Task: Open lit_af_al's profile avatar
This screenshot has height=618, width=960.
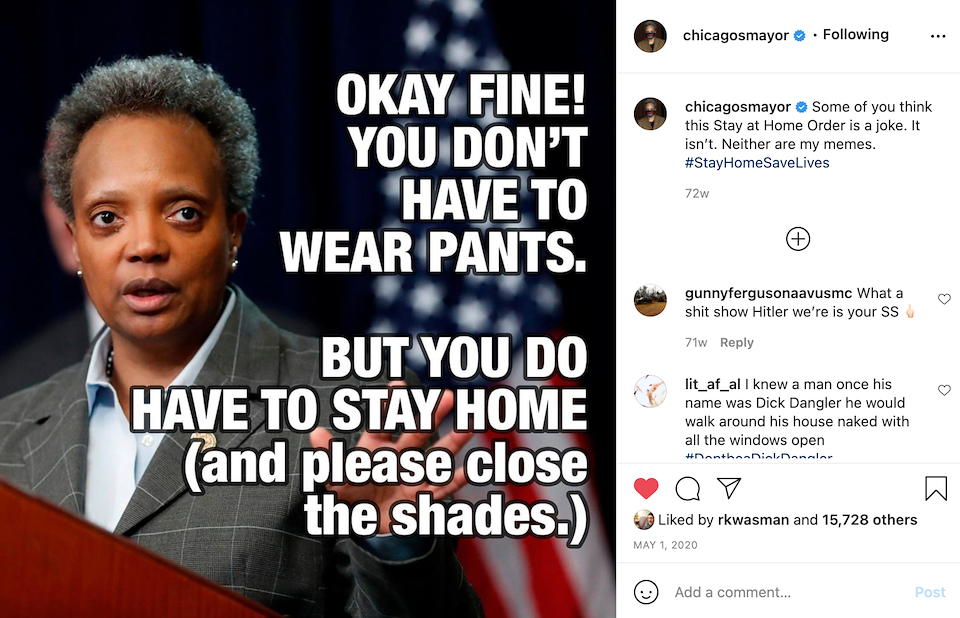Action: [650, 391]
